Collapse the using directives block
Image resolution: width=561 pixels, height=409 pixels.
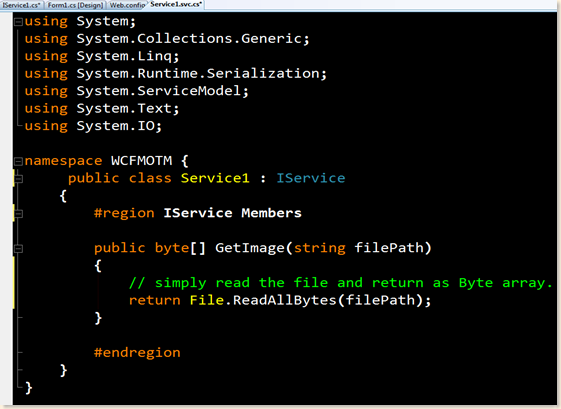click(x=18, y=22)
